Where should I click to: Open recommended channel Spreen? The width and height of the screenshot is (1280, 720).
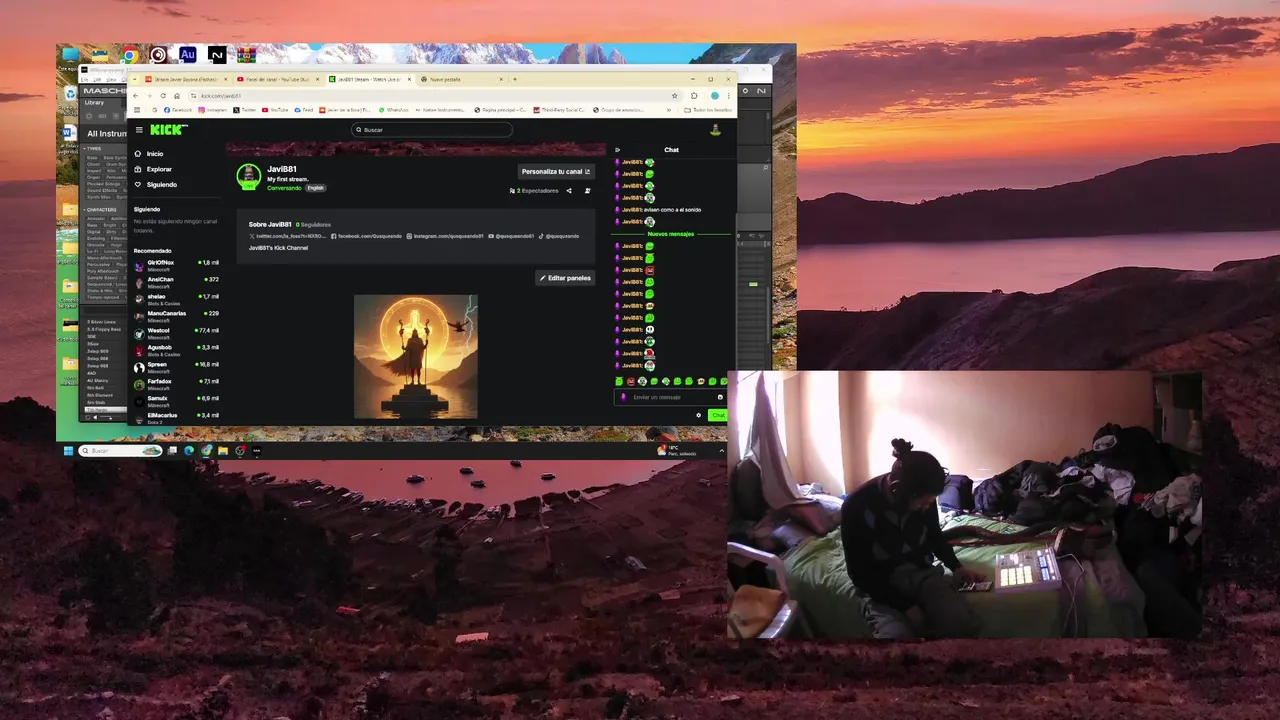176,367
